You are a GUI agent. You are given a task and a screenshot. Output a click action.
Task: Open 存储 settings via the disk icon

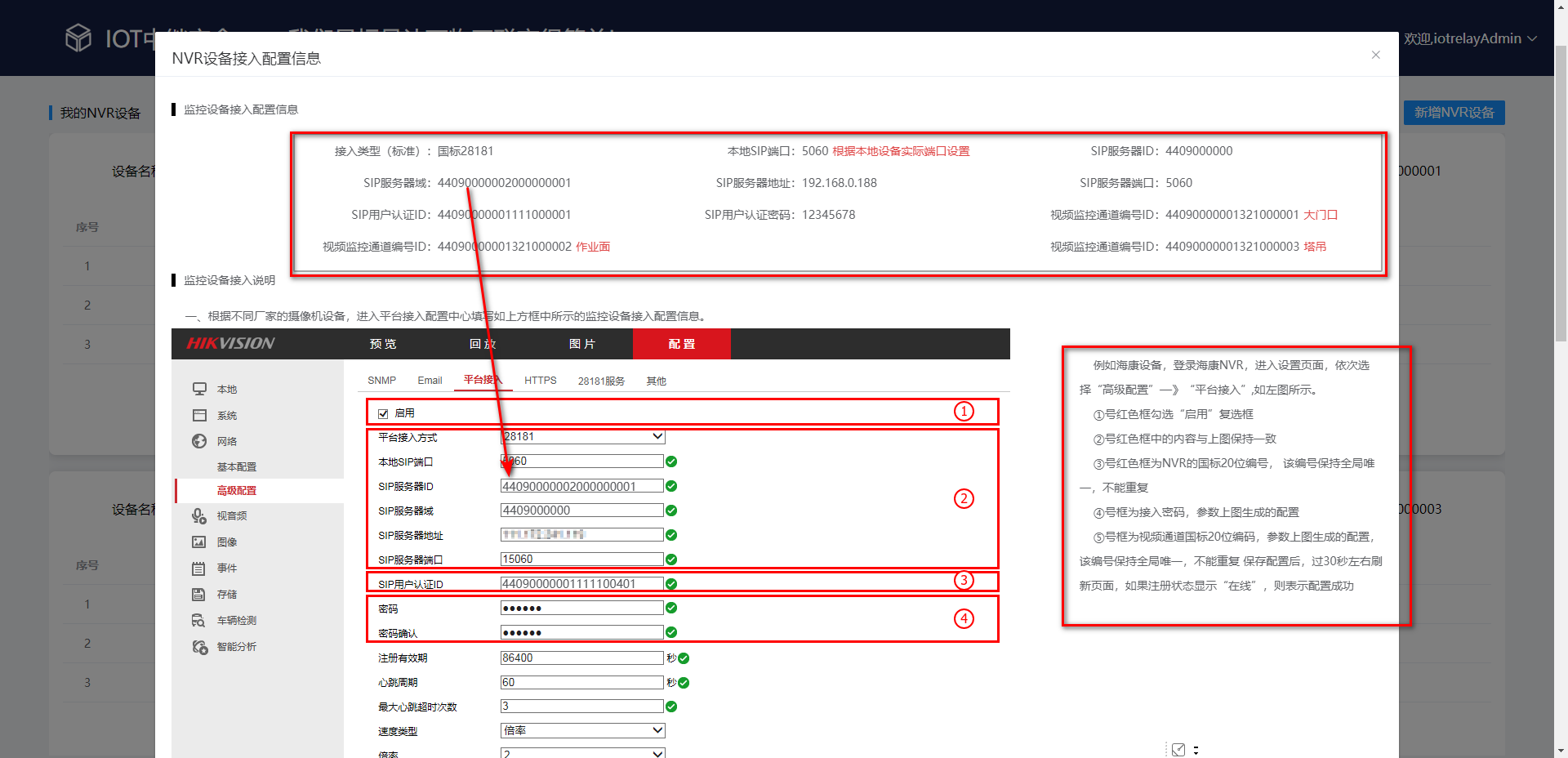point(198,594)
